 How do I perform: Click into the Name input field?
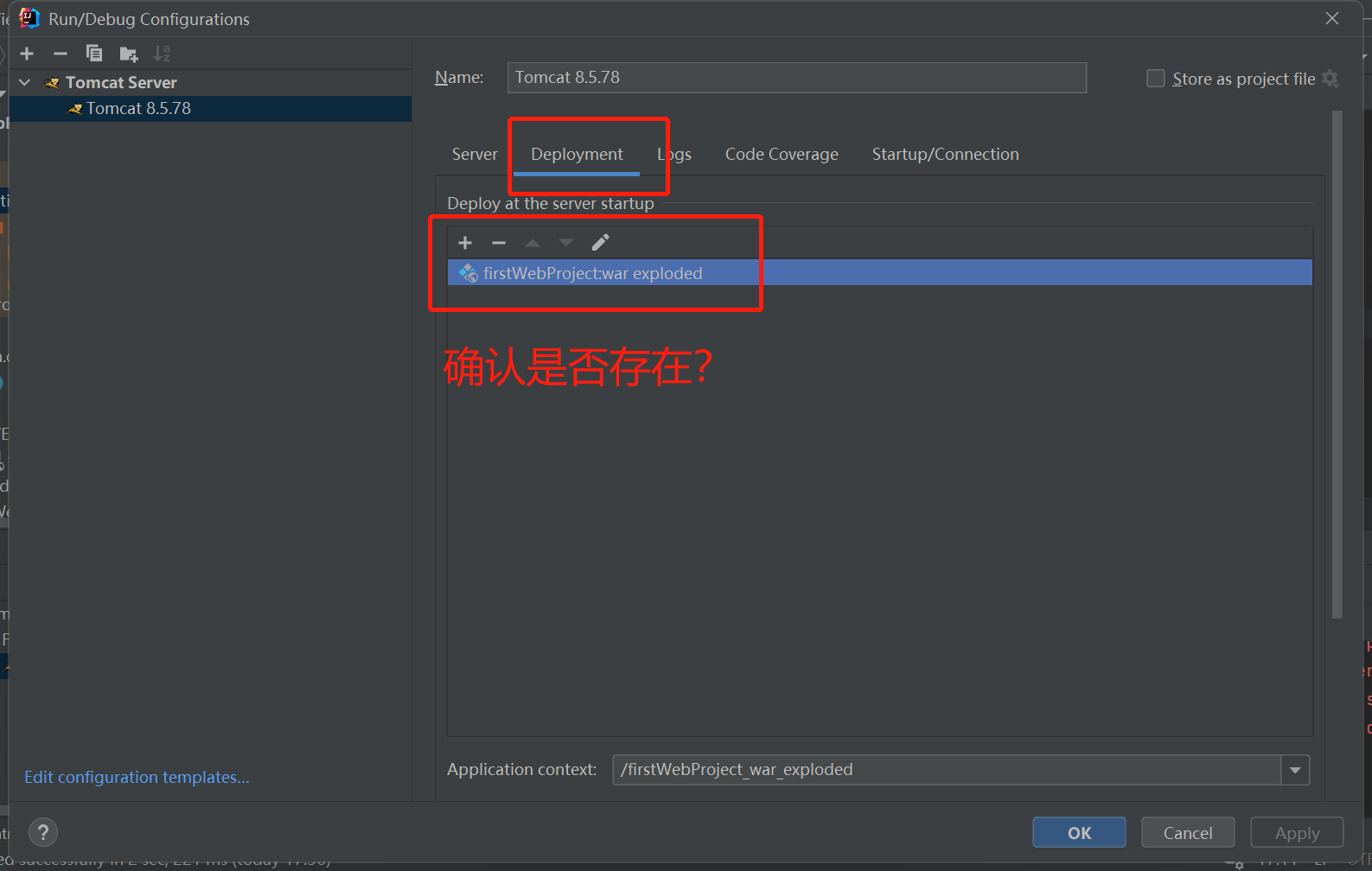click(x=796, y=78)
